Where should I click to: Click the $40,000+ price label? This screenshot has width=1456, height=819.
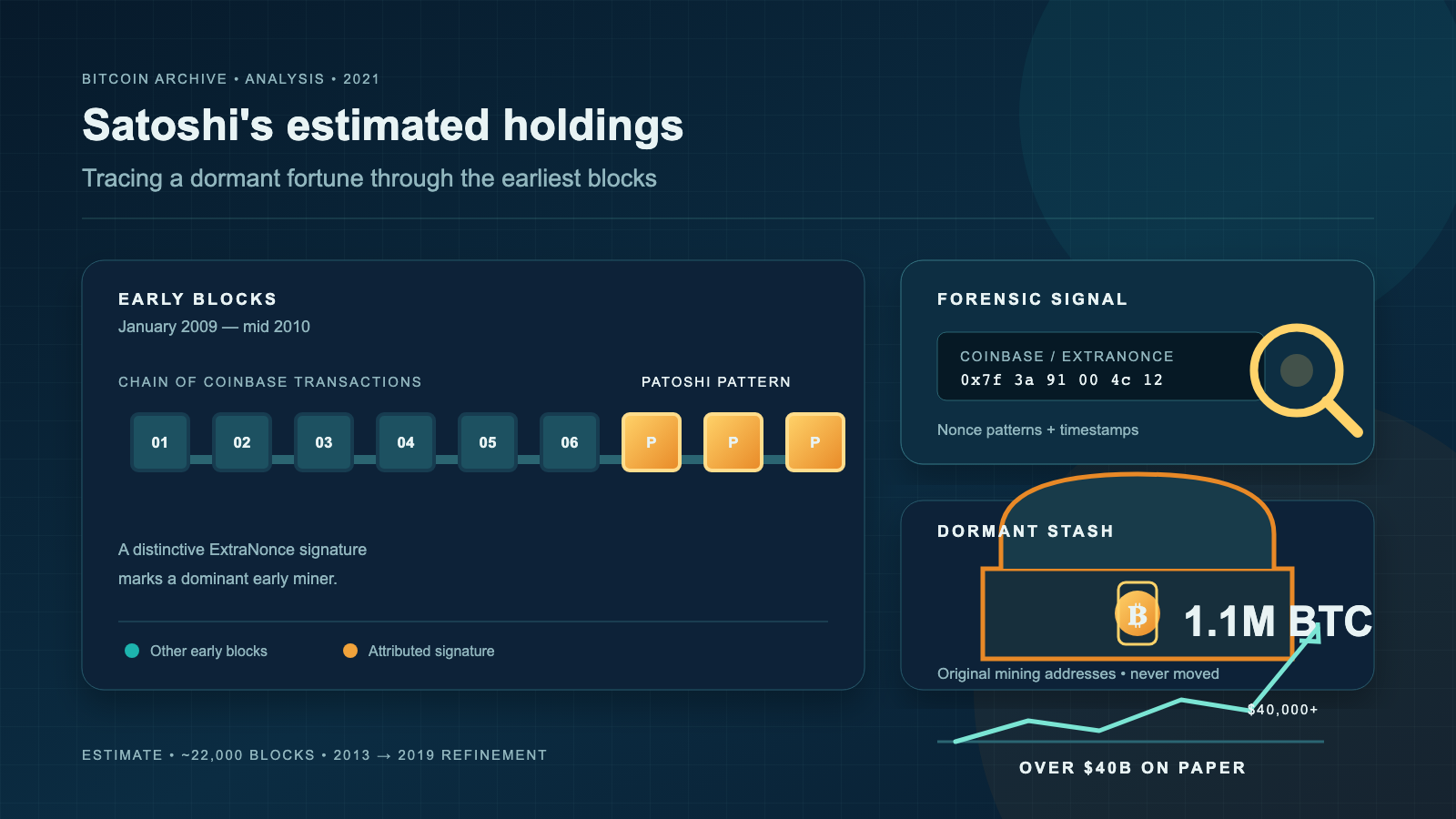click(1283, 710)
